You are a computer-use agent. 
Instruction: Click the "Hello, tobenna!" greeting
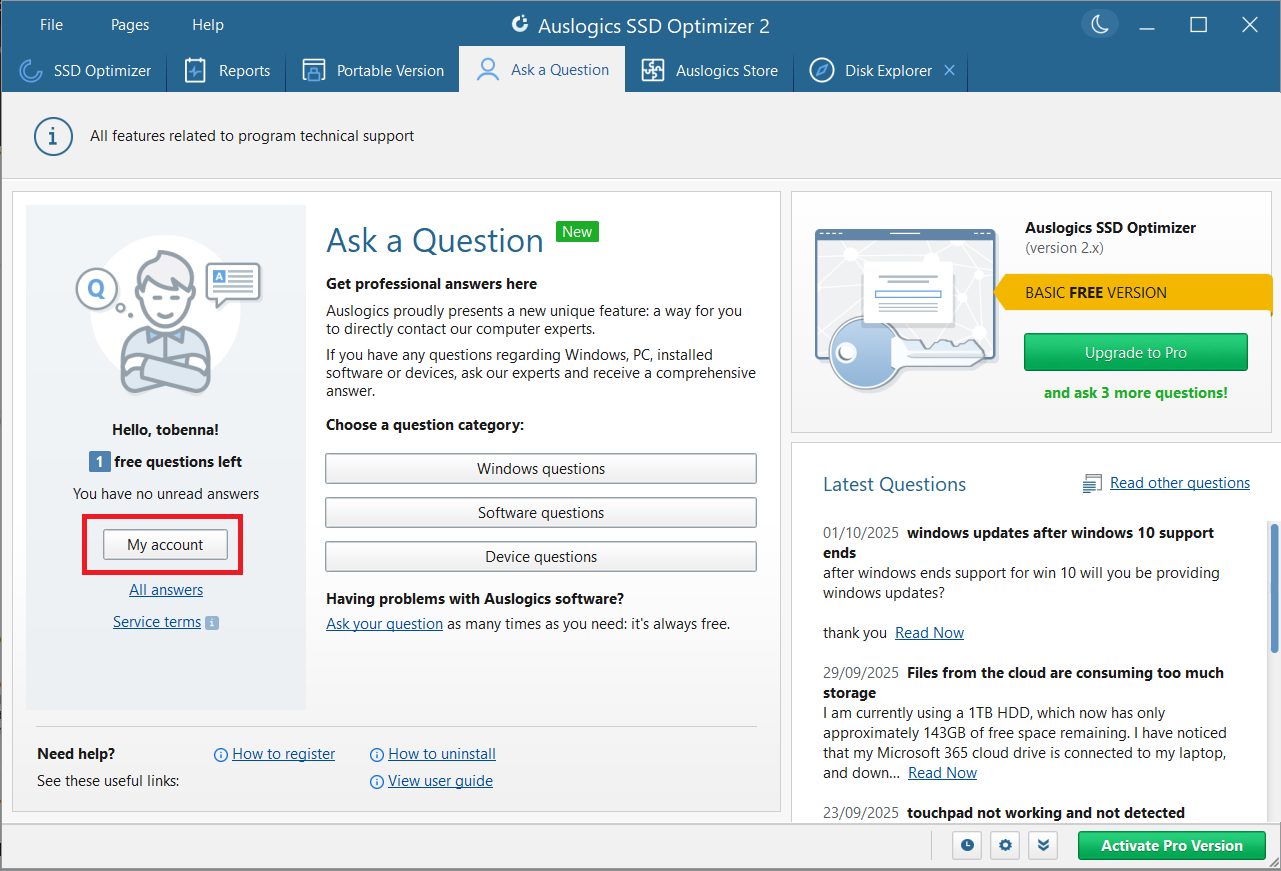pos(165,430)
